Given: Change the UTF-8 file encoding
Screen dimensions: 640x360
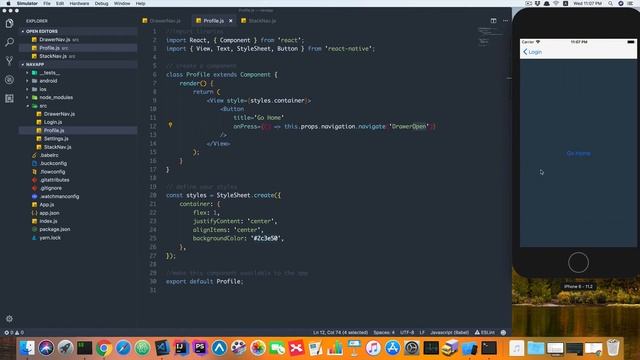Looking at the screenshot, I should tap(407, 332).
